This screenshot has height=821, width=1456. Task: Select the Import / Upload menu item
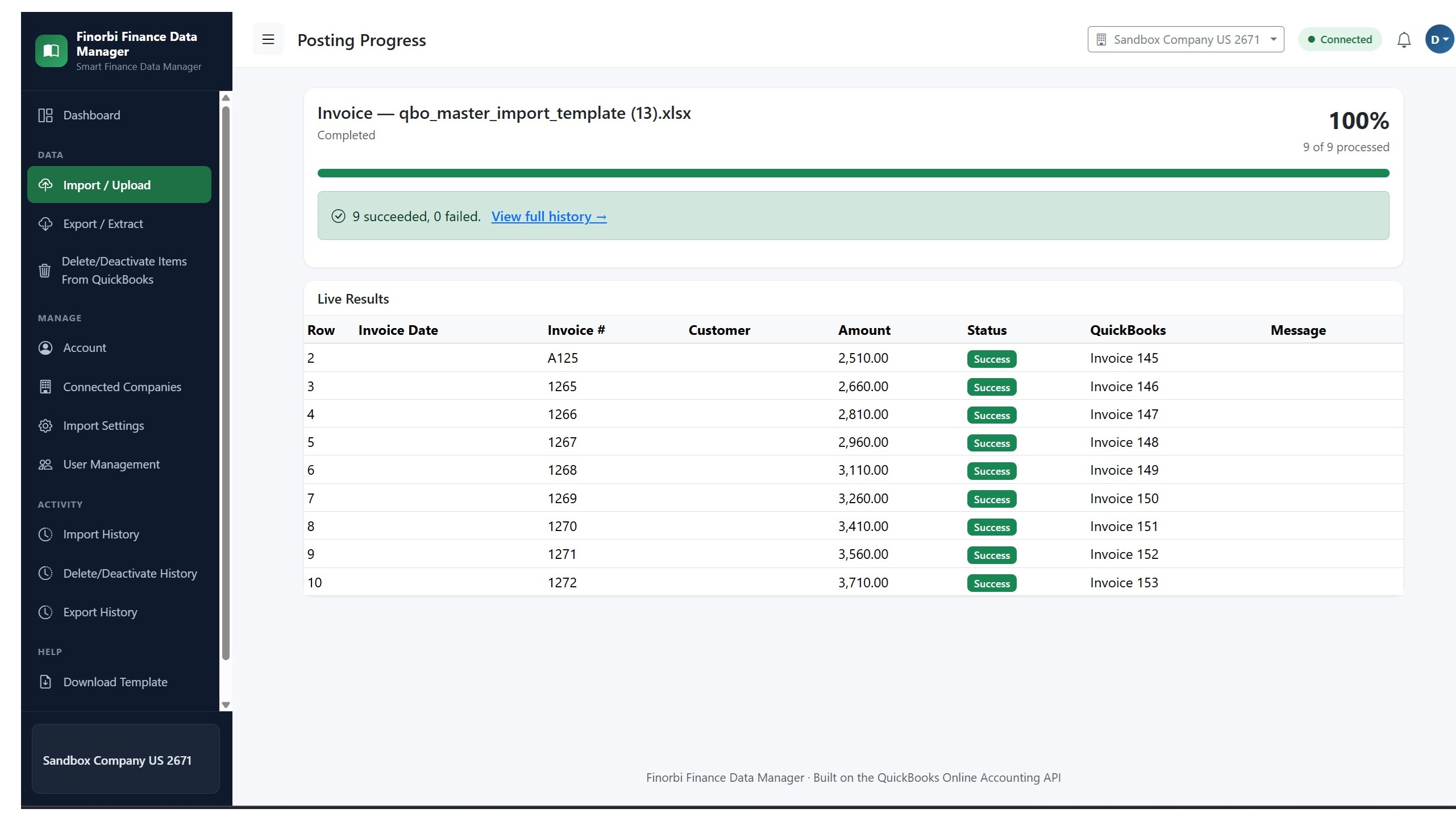(x=119, y=185)
